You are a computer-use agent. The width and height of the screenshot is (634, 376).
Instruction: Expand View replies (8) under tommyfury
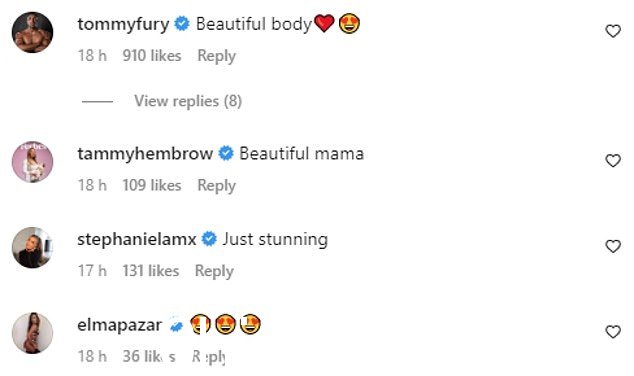[188, 101]
